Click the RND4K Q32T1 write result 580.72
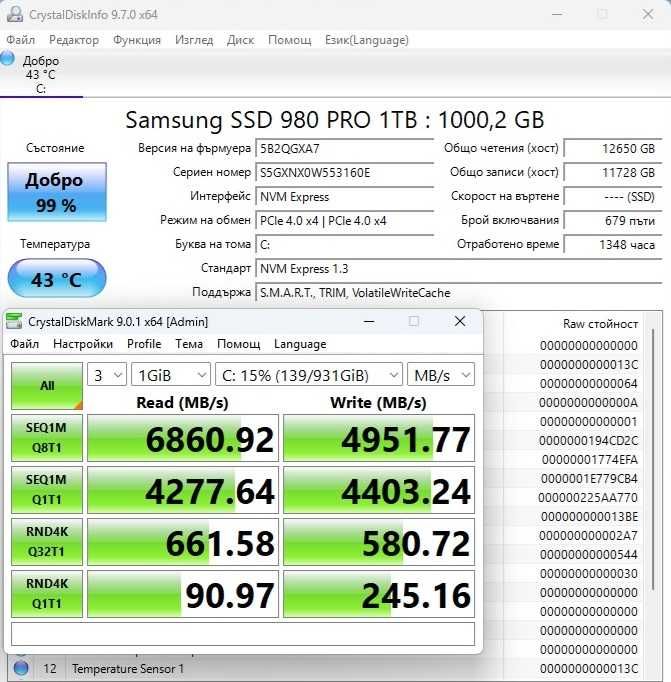 (379, 542)
